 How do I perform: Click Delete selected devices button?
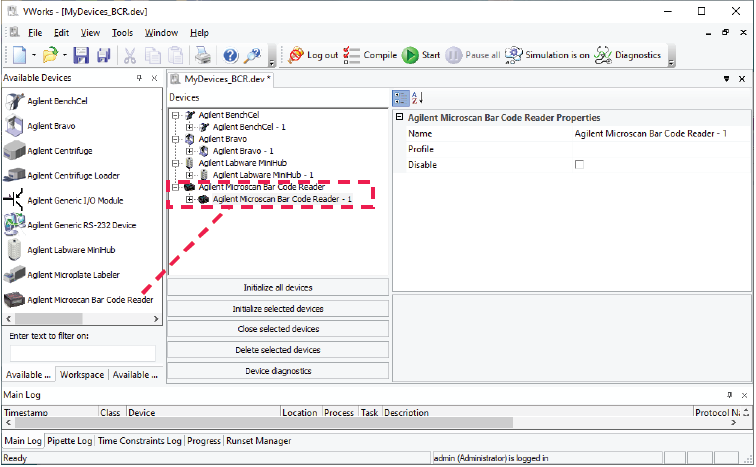[x=278, y=350]
